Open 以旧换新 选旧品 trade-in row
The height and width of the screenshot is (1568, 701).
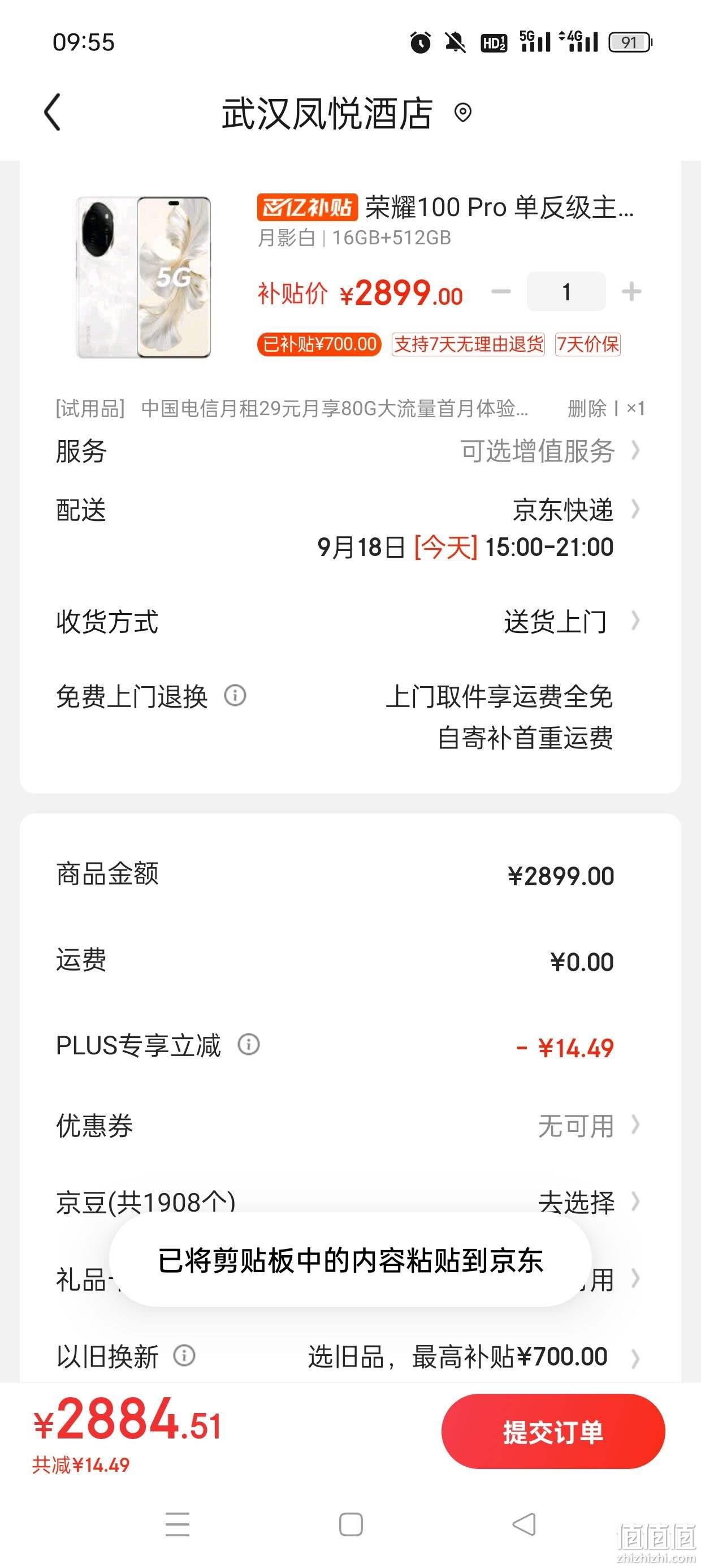point(350,1356)
